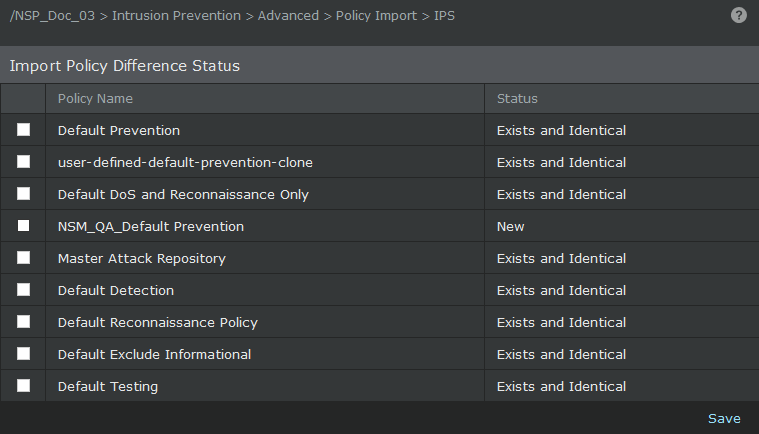
Task: Check the Master Attack Repository checkbox
Action: pos(23,257)
